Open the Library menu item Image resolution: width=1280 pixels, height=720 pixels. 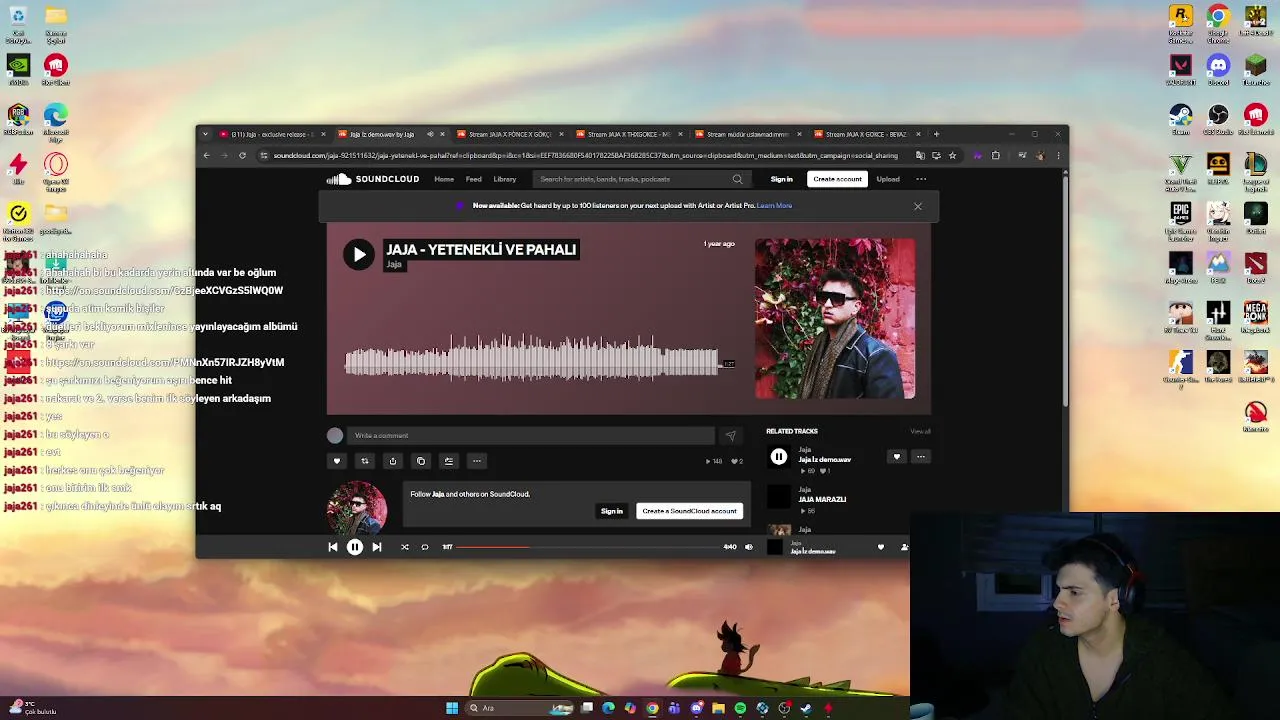(x=504, y=179)
